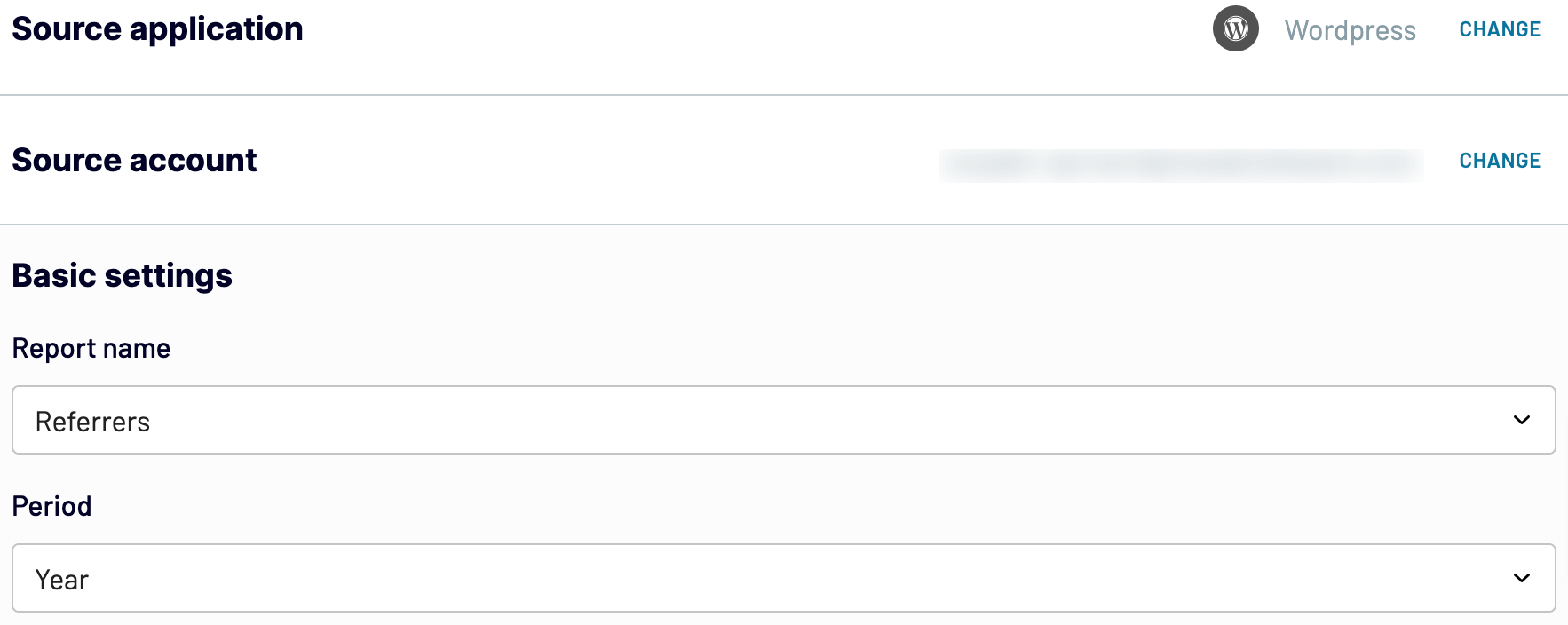Open the Report name dropdown
This screenshot has width=1568, height=625.
point(783,420)
